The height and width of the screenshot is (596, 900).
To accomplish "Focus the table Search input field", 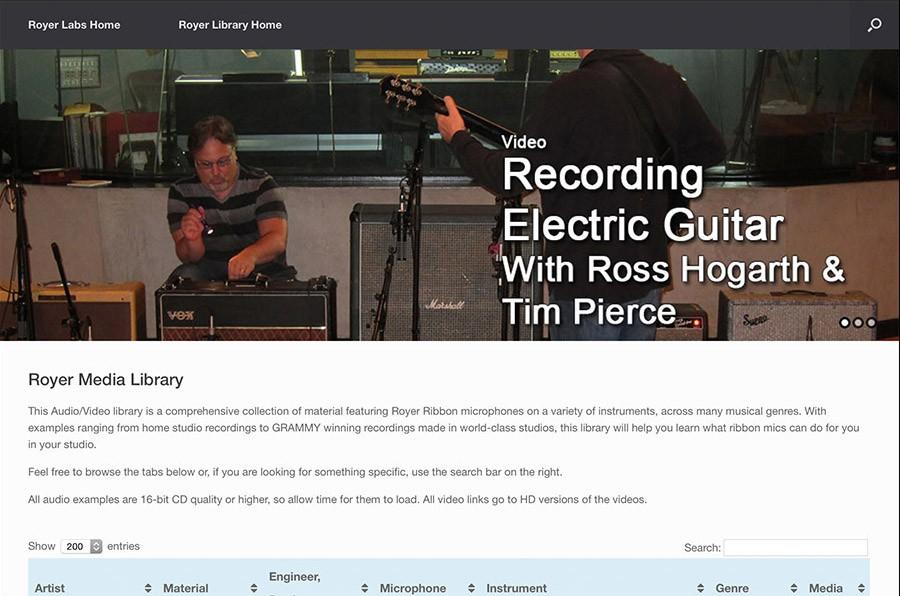I will (796, 547).
